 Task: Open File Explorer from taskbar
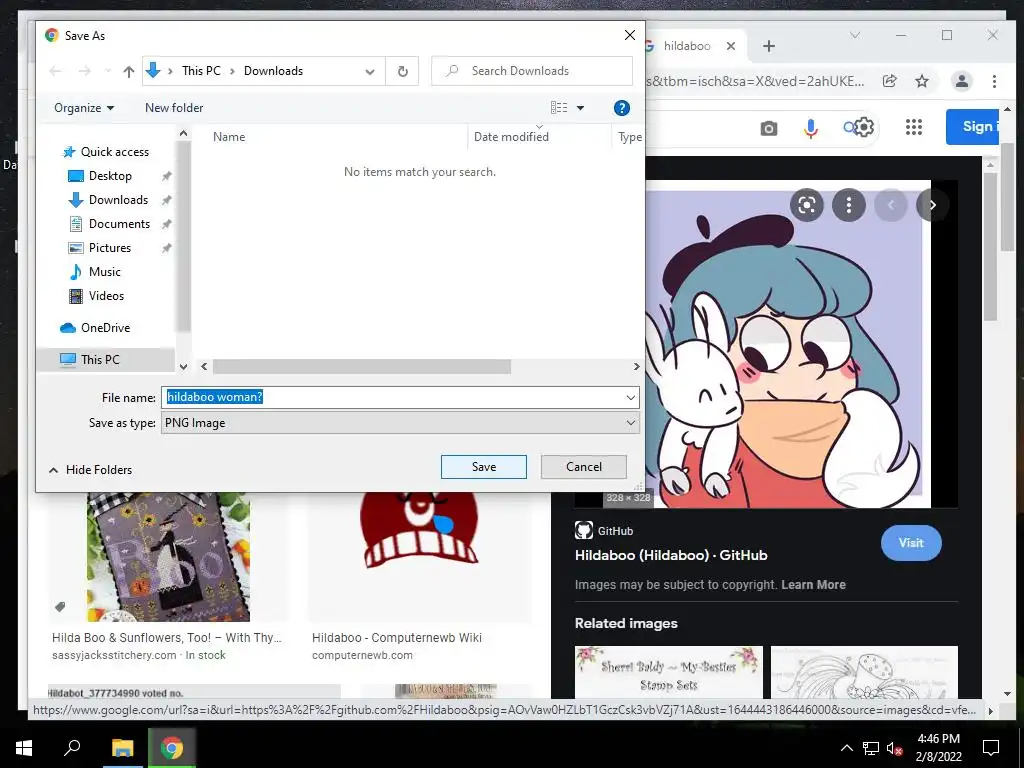pyautogui.click(x=122, y=748)
